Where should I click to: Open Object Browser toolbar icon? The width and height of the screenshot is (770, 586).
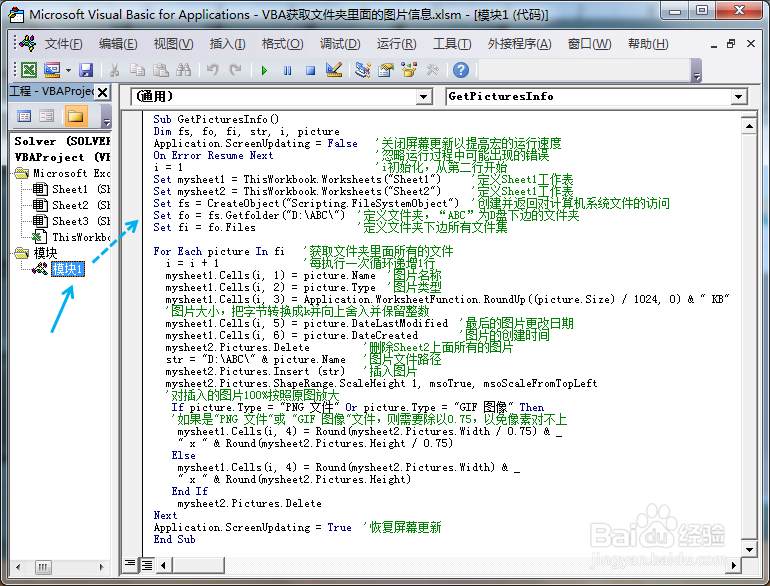(x=409, y=70)
